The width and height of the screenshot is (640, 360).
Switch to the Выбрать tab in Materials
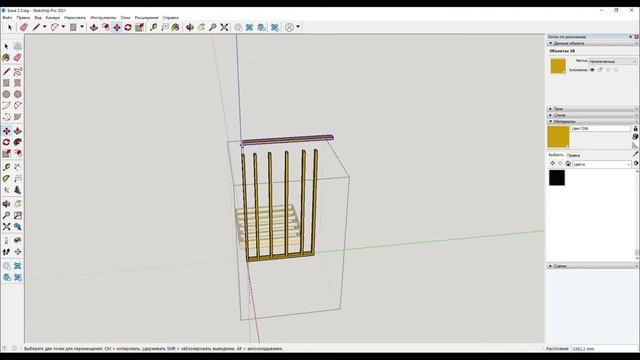point(556,155)
